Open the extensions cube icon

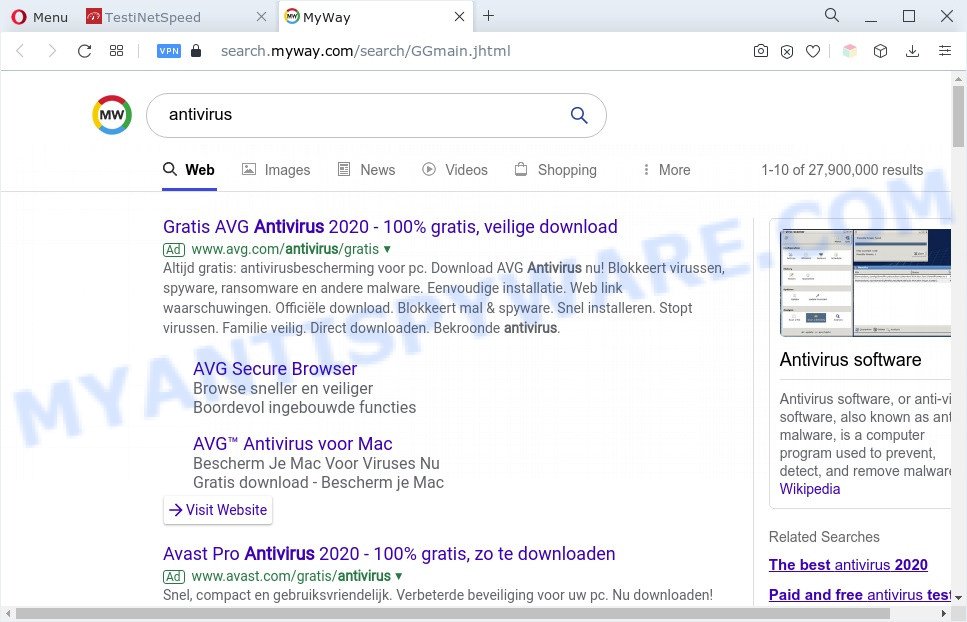pos(881,51)
